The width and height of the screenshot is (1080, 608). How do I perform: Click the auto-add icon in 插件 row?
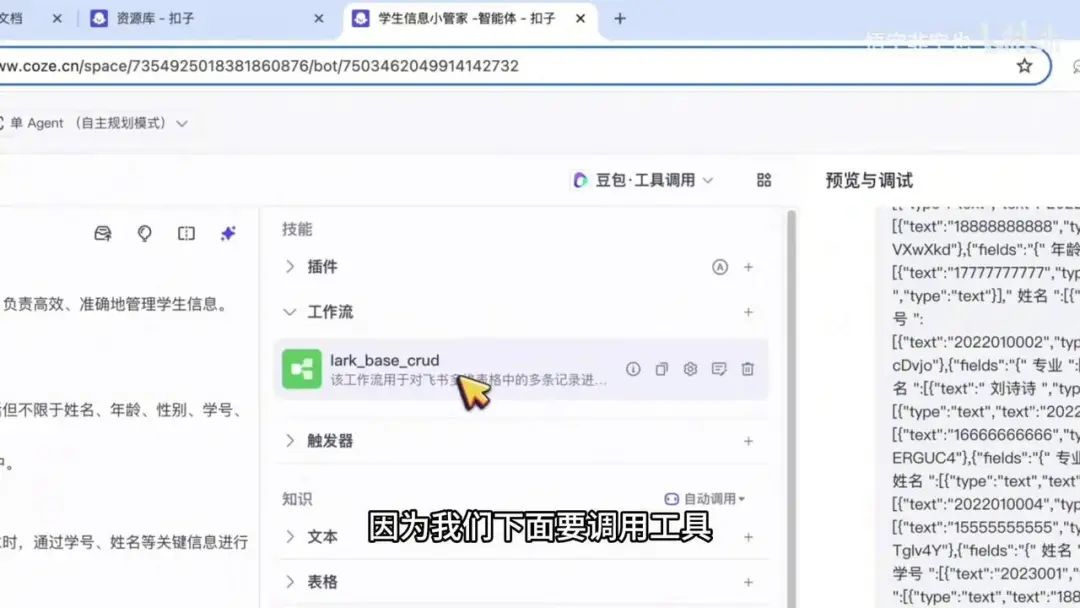[720, 267]
